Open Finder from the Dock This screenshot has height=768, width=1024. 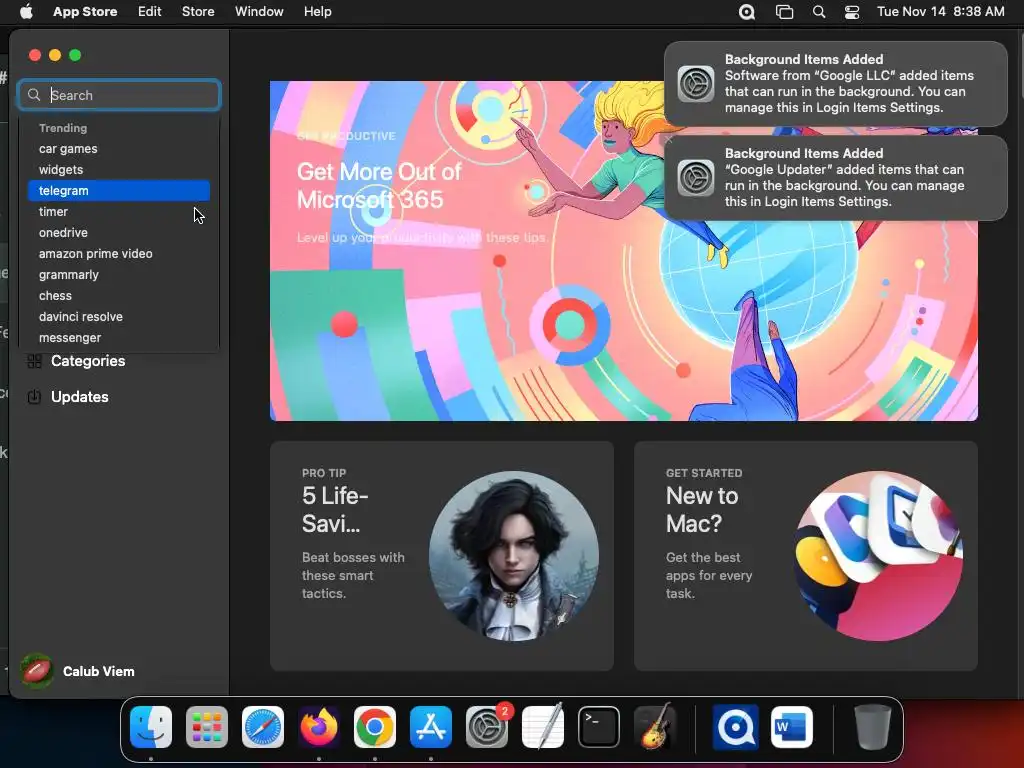[x=151, y=727]
